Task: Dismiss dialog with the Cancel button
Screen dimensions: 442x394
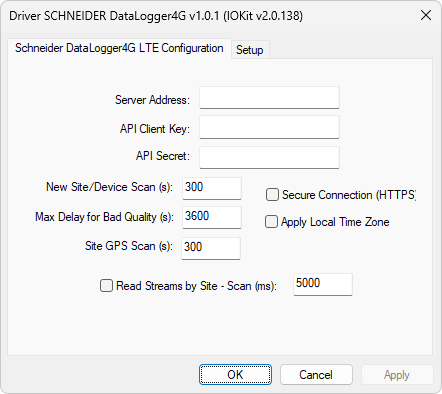Action: click(316, 375)
